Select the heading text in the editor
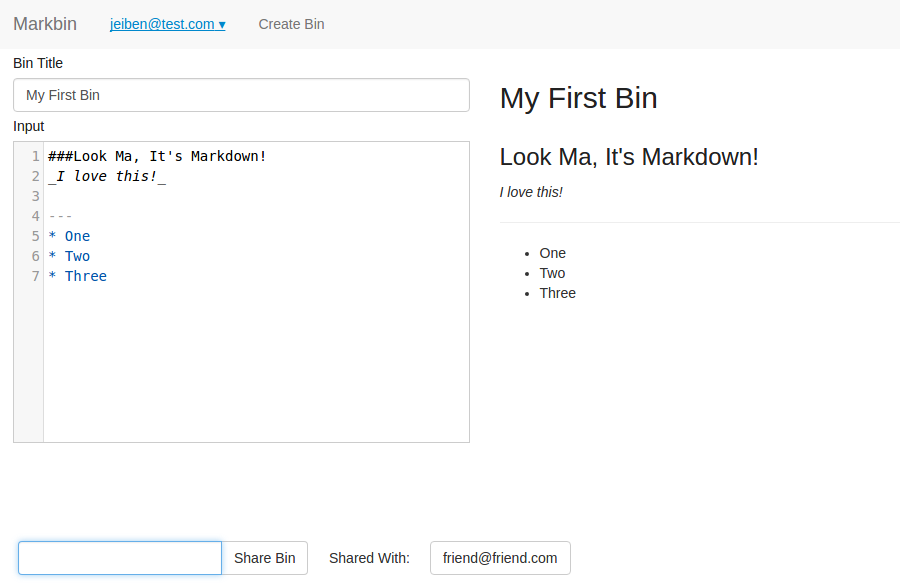 157,156
